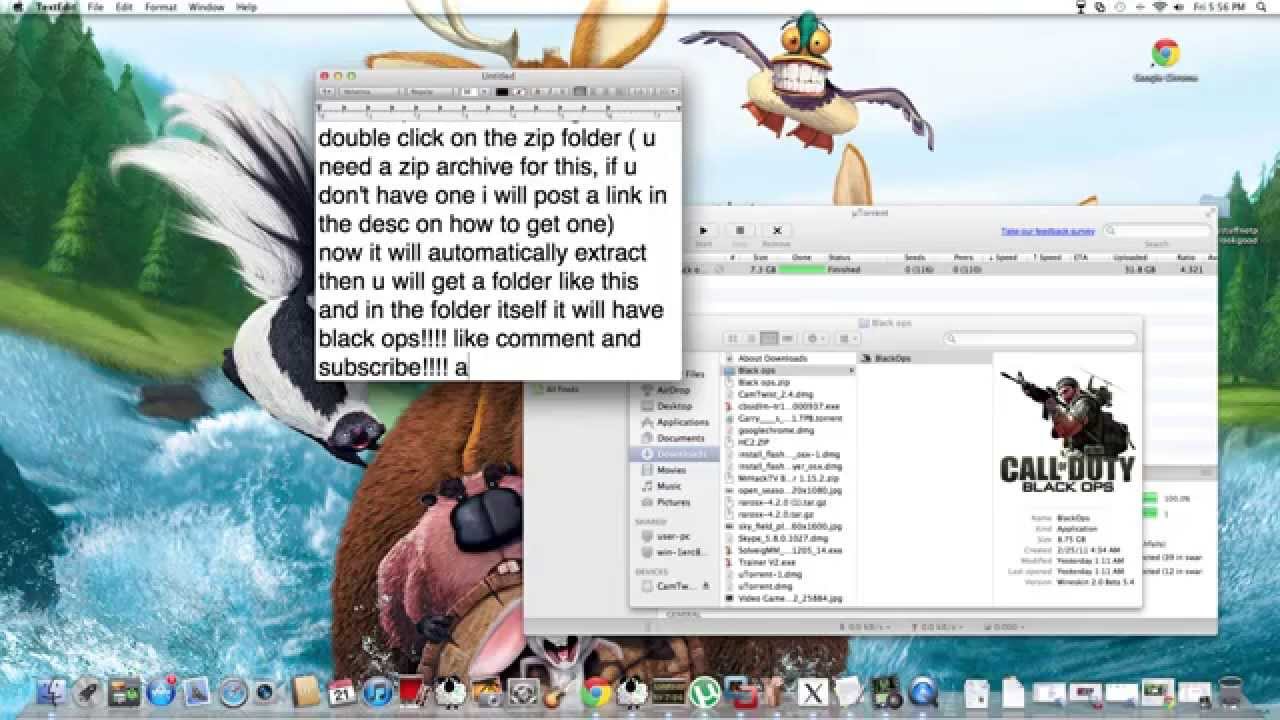Click the black text color swatch in TextEdit
1280x720 pixels.
click(502, 92)
